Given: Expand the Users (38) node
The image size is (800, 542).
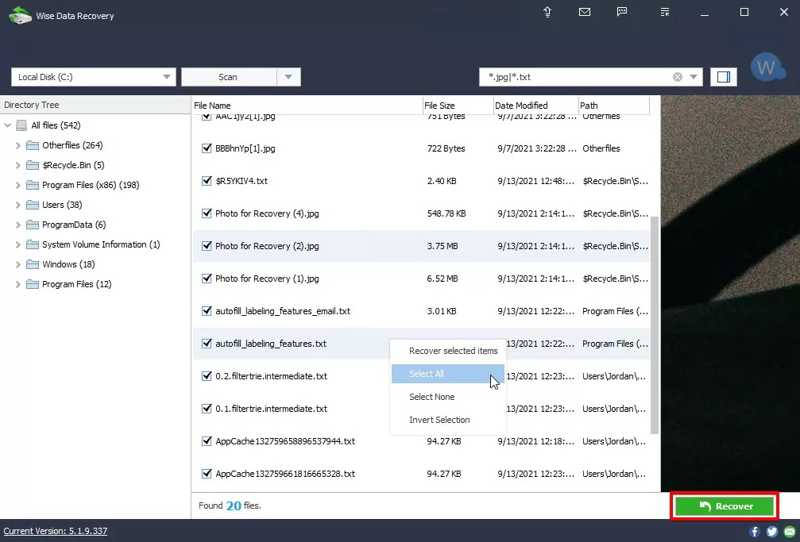Looking at the screenshot, I should point(18,205).
